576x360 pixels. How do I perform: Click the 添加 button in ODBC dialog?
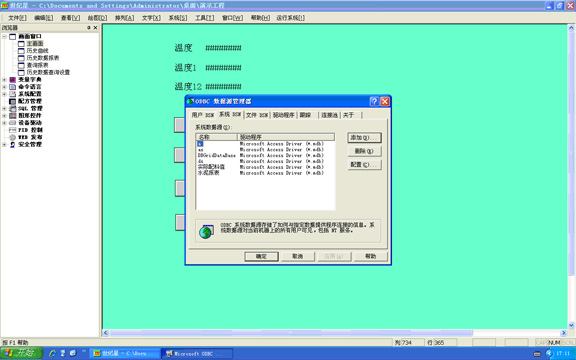364,138
